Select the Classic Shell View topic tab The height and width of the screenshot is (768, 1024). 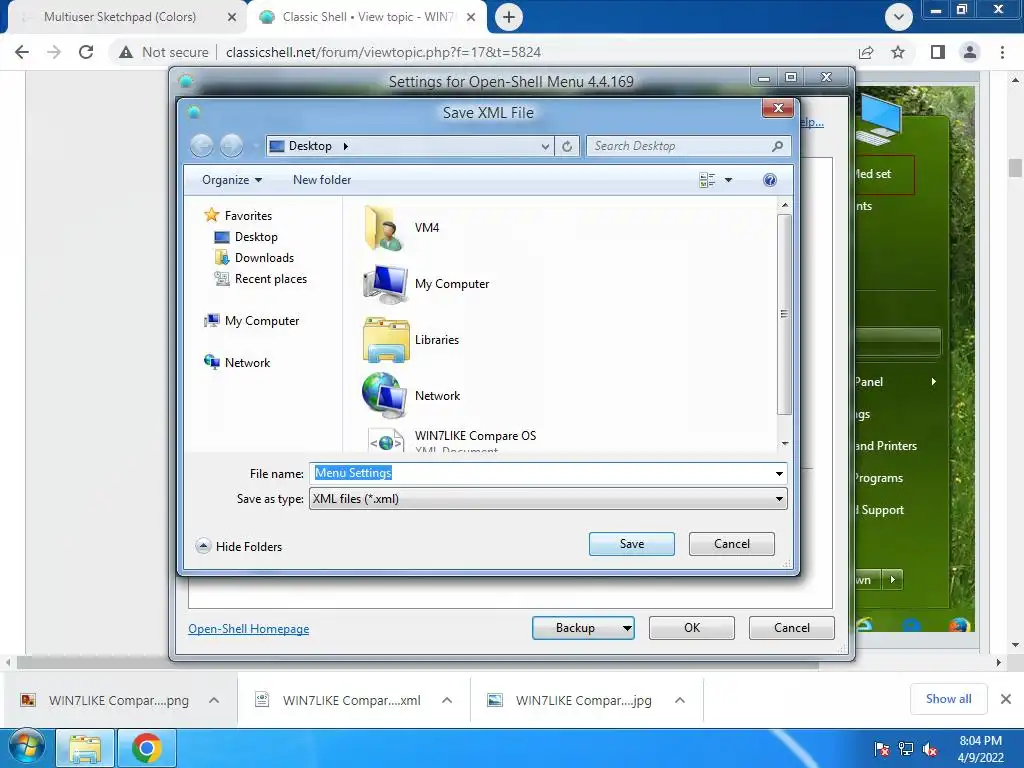coord(366,17)
